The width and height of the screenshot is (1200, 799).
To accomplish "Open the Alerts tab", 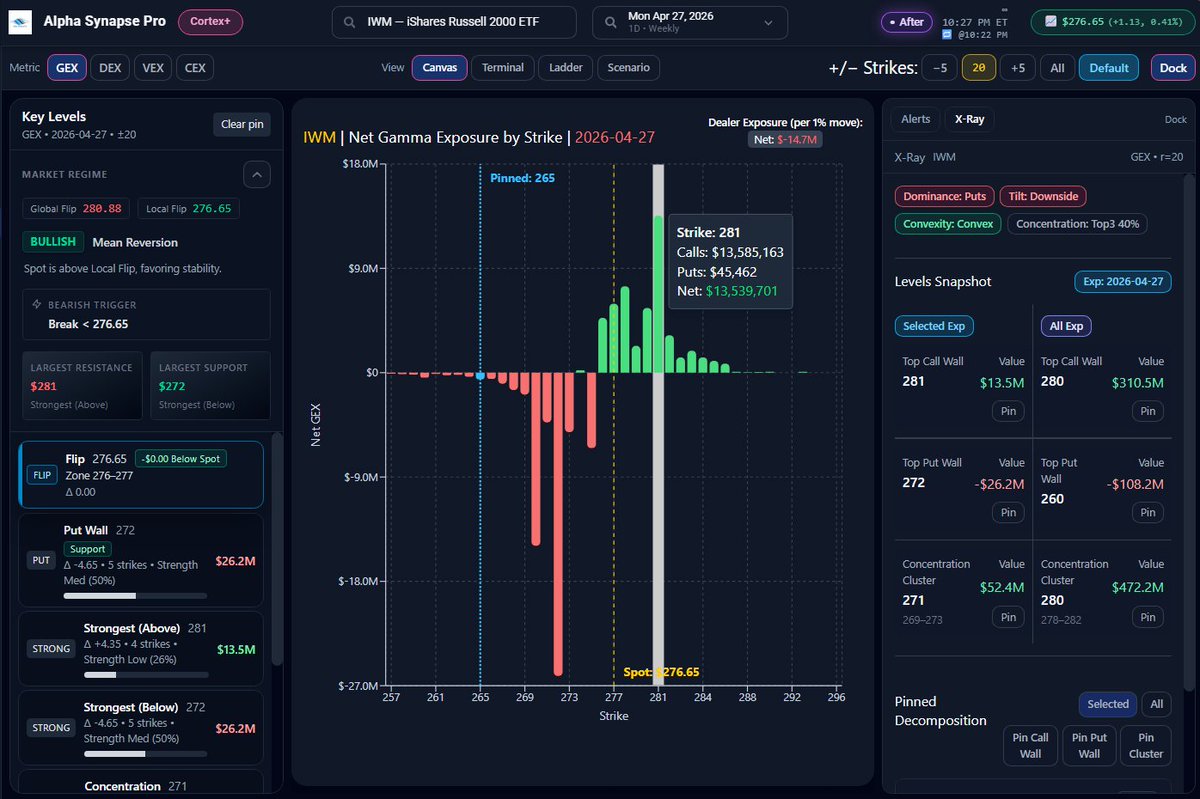I will 916,119.
